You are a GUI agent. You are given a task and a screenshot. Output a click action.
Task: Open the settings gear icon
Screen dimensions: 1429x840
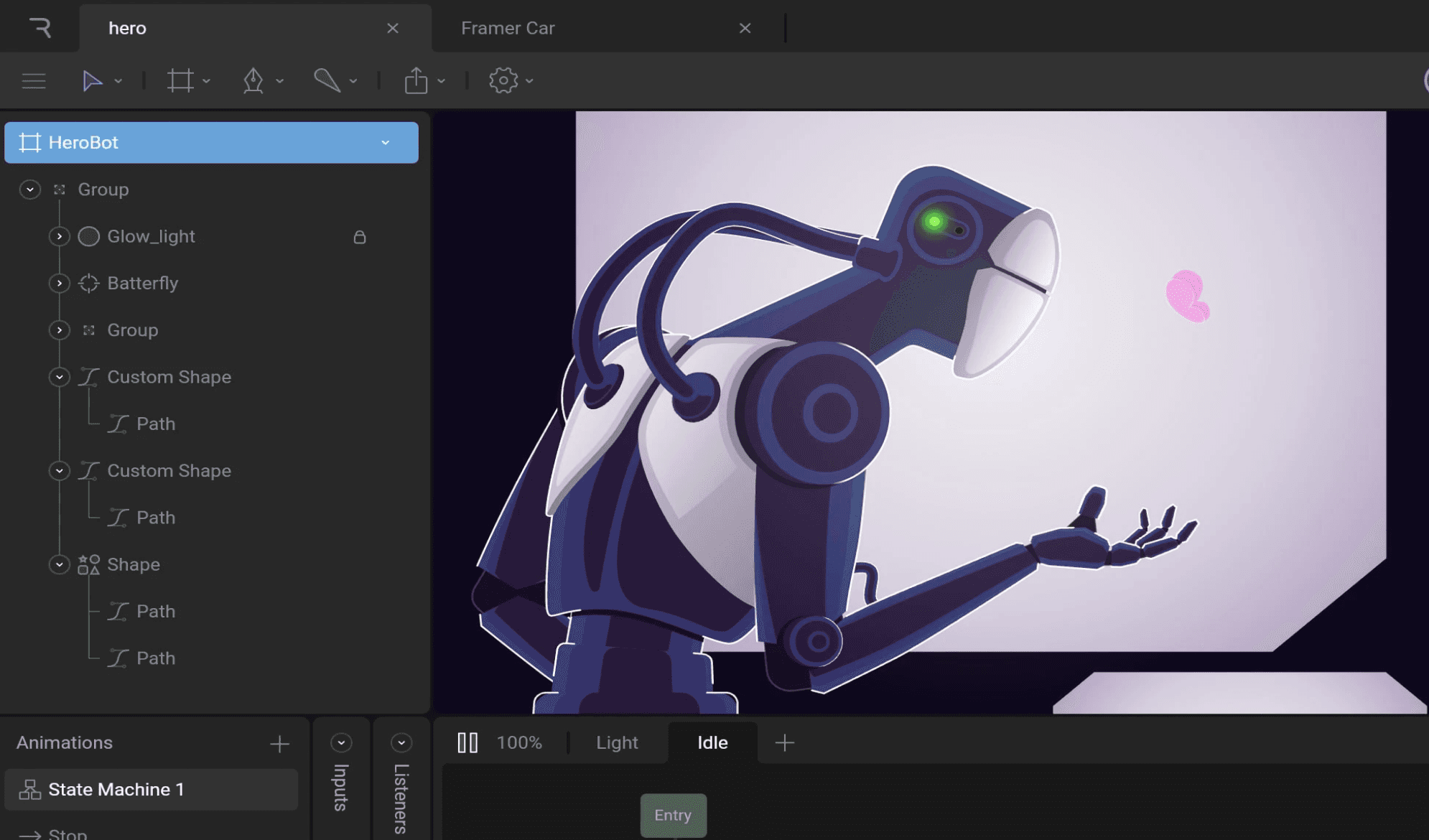[x=503, y=80]
